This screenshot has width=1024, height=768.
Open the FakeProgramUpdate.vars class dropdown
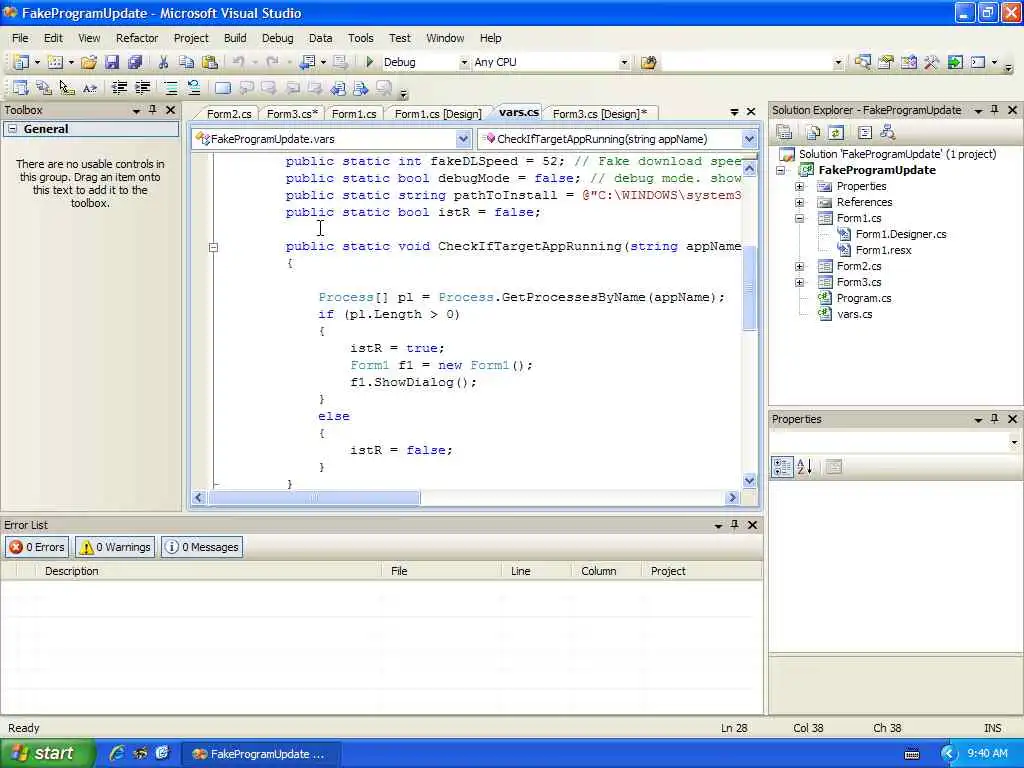click(463, 138)
